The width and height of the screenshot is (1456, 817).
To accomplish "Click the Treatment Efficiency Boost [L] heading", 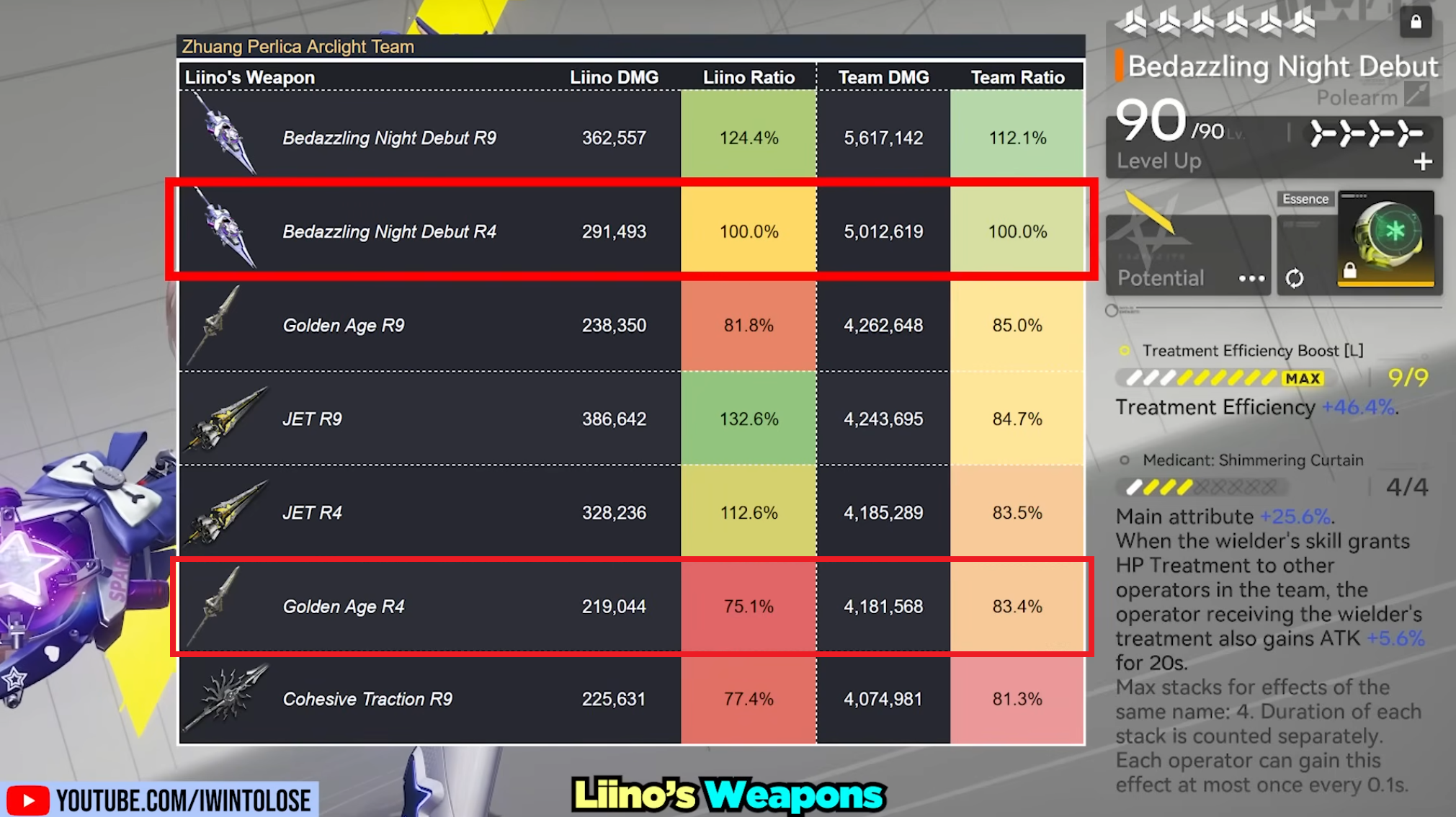I will (x=1253, y=351).
